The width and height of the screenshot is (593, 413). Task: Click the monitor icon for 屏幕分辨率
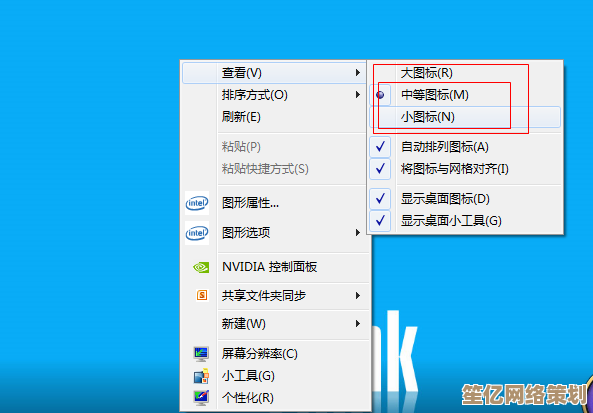coord(201,354)
